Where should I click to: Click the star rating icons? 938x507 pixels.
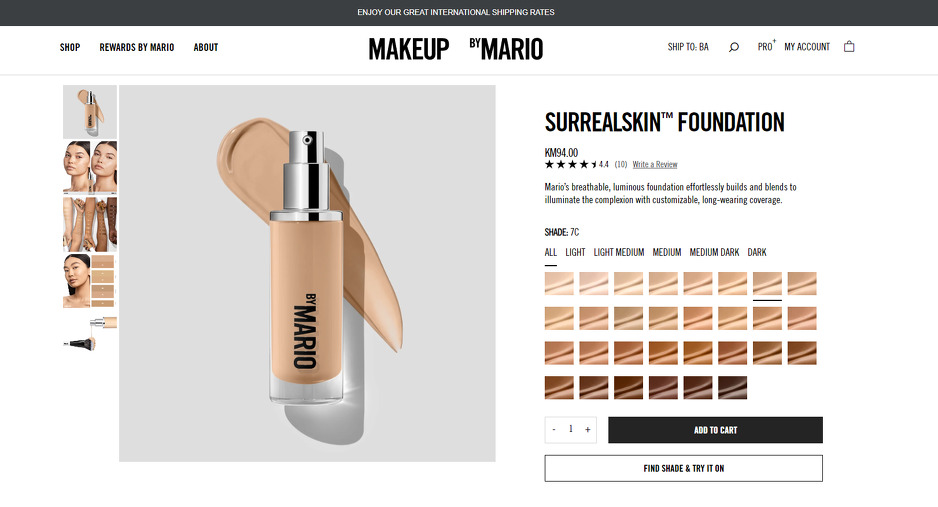coord(571,164)
